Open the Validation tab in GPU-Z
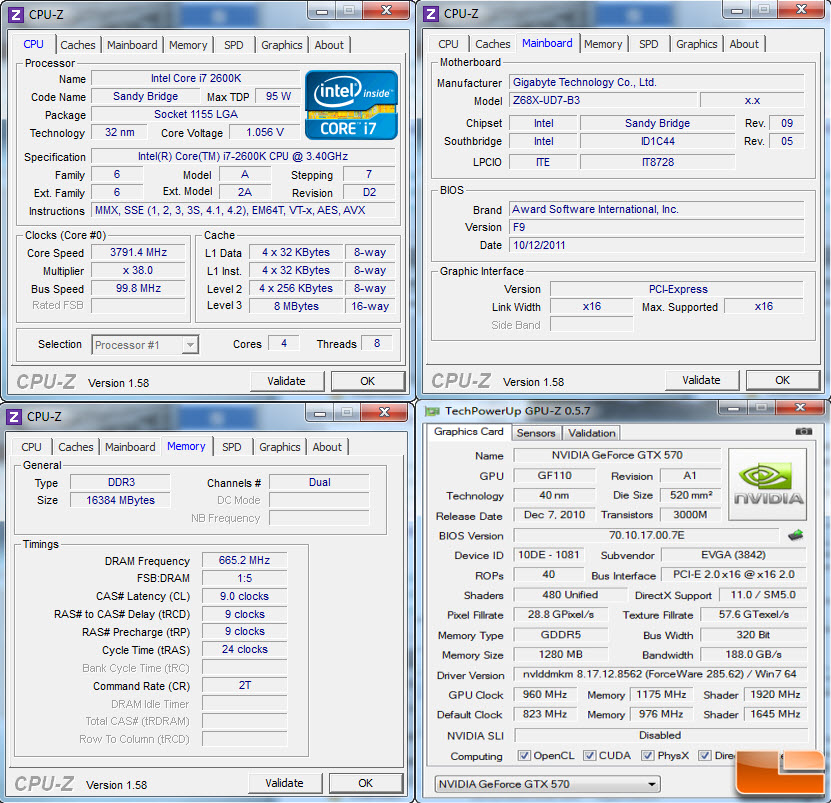This screenshot has width=831, height=803. 591,433
